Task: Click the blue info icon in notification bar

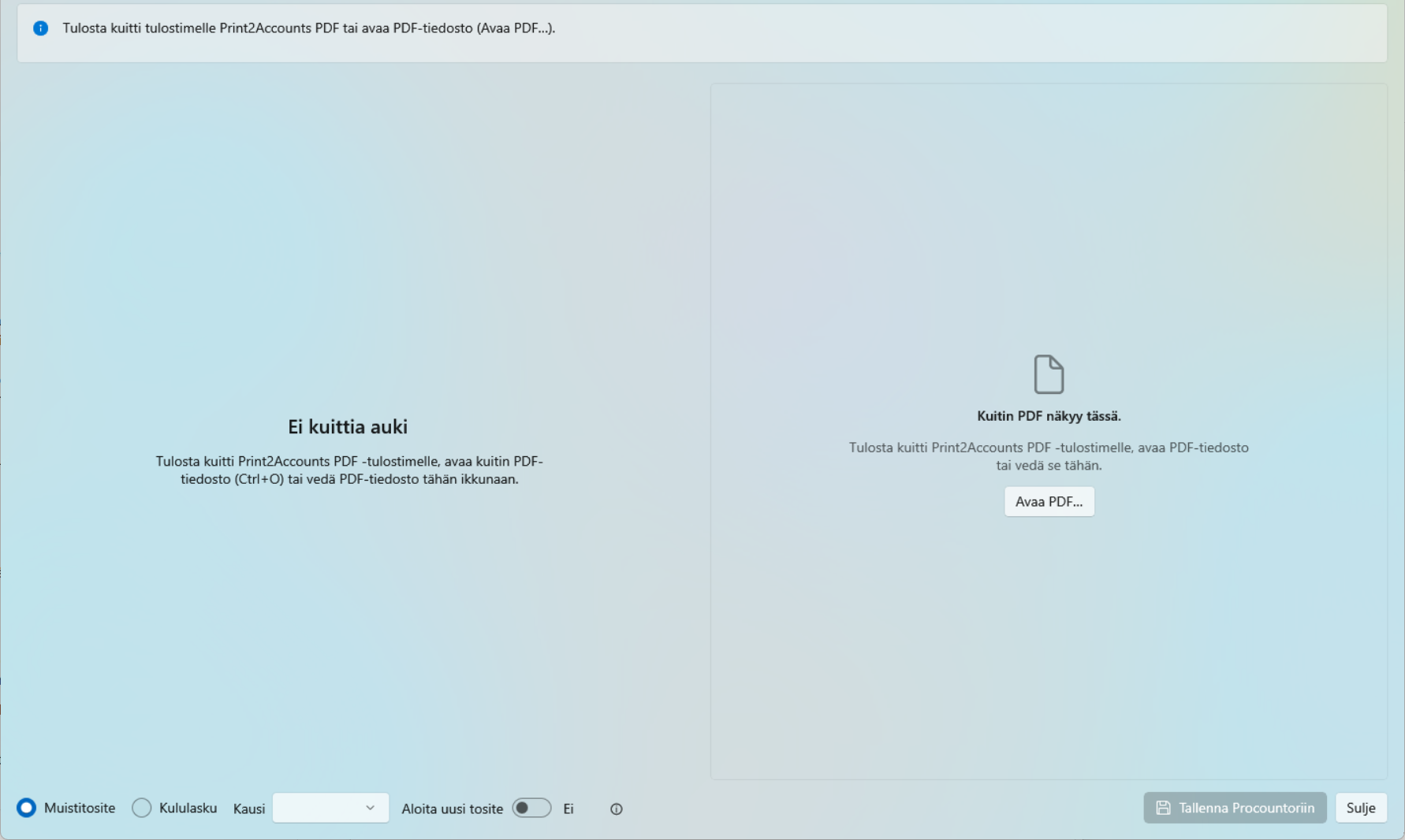Action: click(x=41, y=28)
